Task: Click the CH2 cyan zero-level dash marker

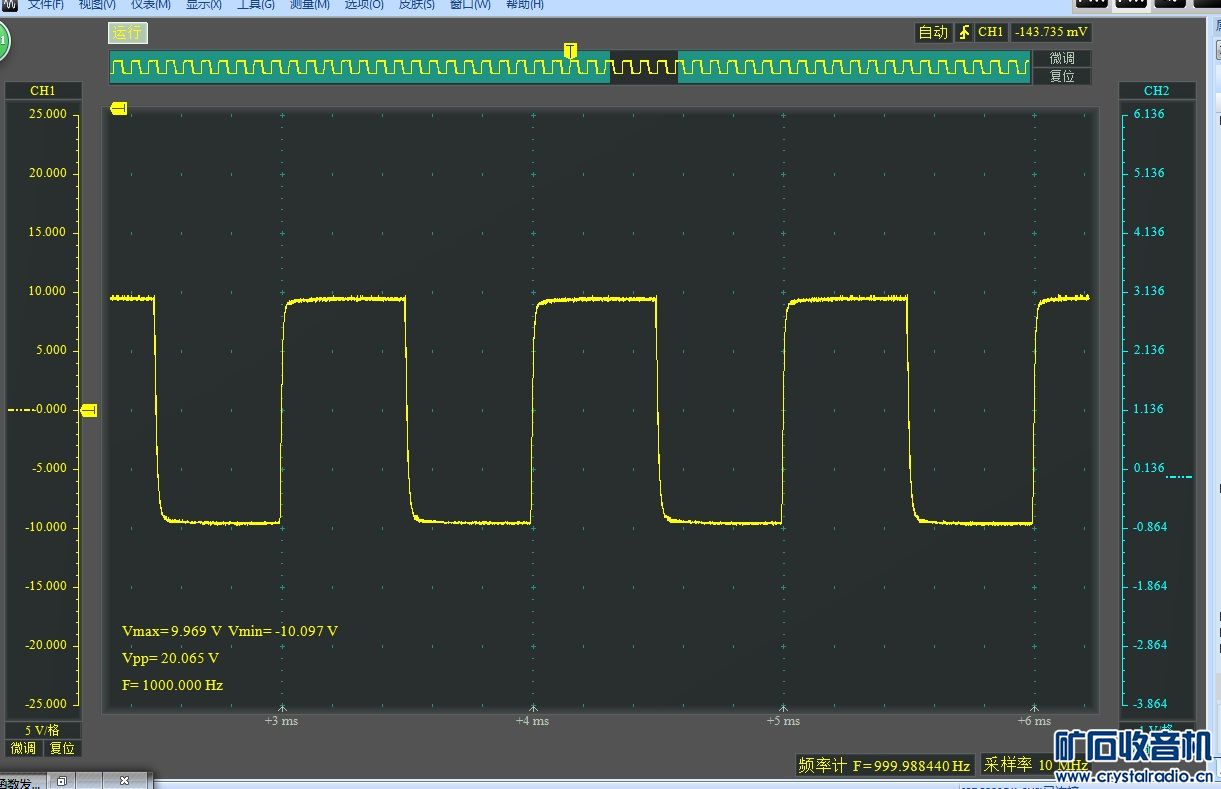Action: [x=1179, y=477]
